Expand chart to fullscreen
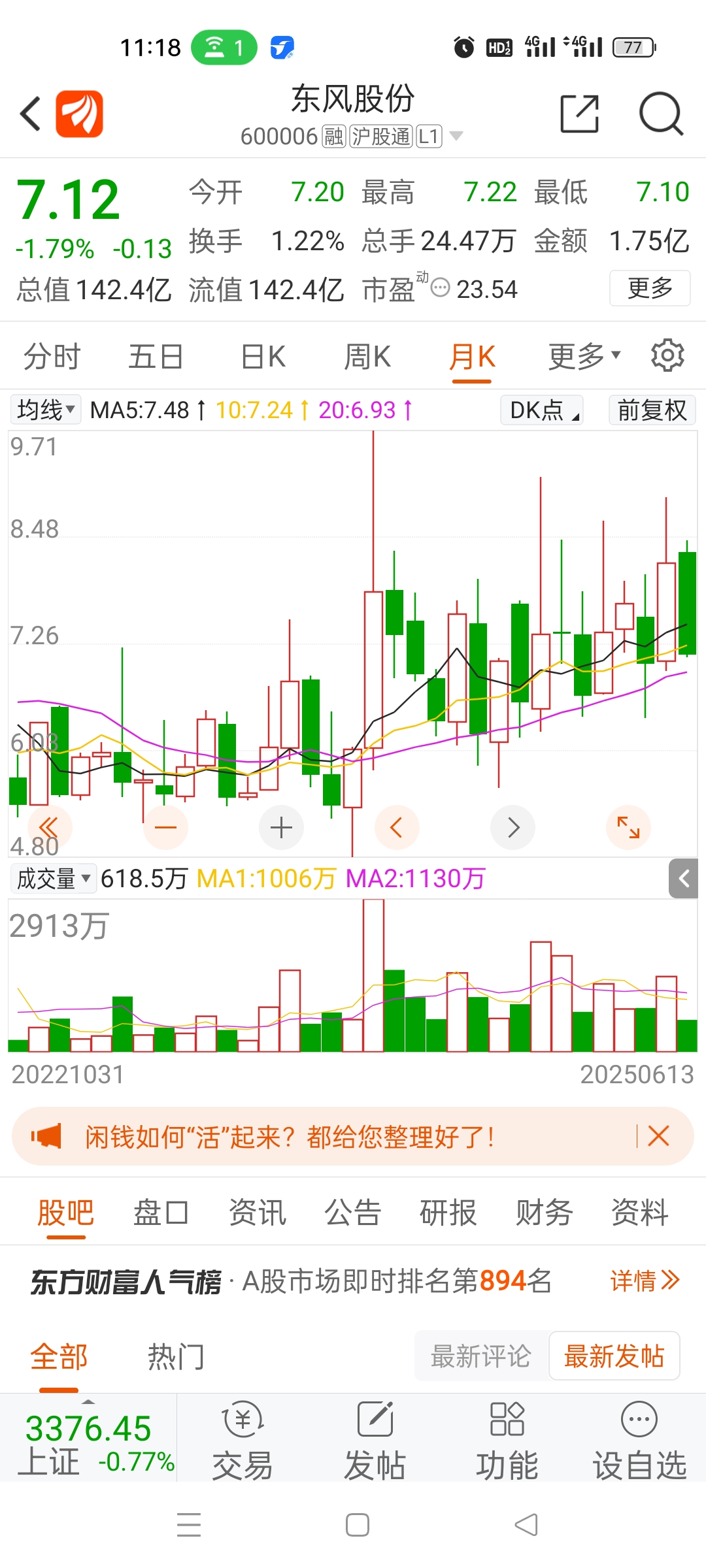The width and height of the screenshot is (706, 1568). (x=629, y=827)
